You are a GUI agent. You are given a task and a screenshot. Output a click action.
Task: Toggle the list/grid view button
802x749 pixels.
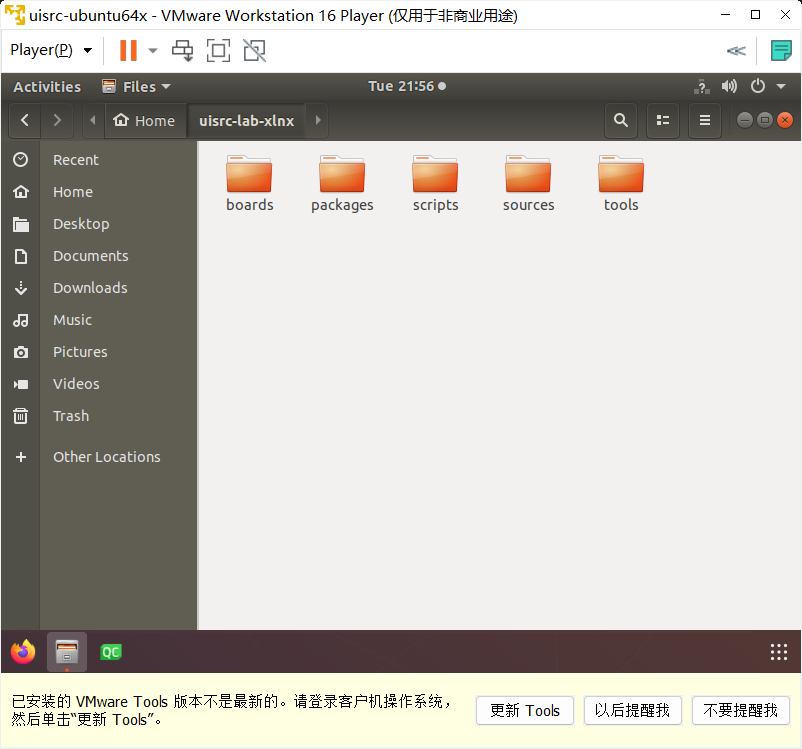coord(662,120)
